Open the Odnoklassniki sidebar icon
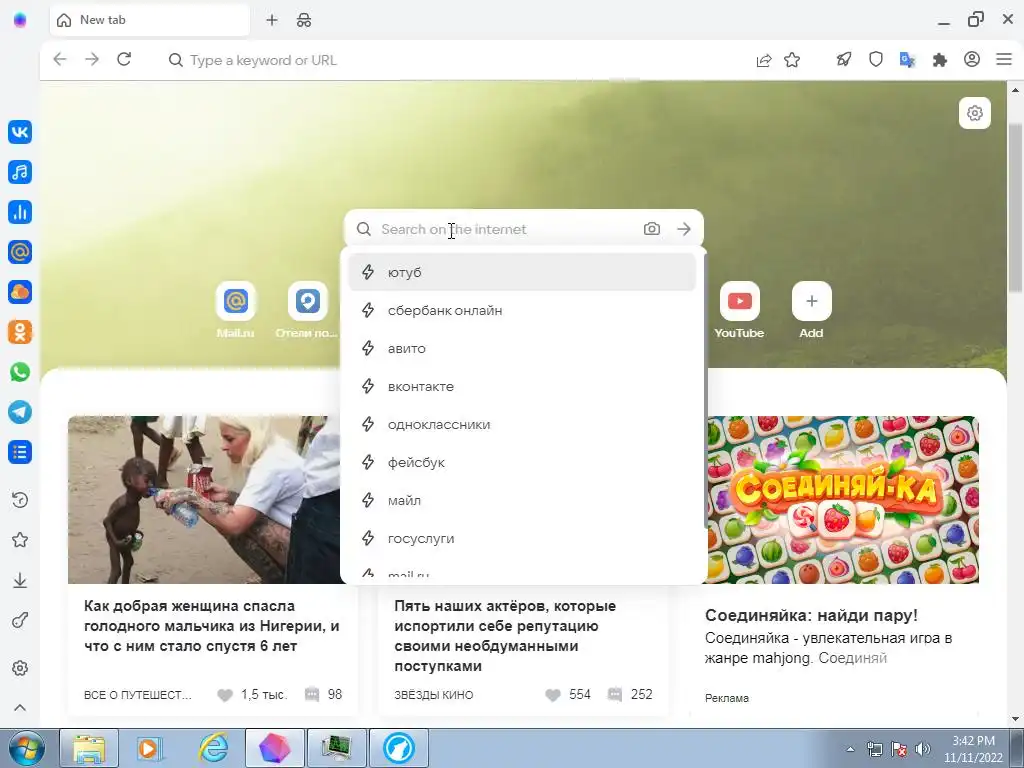1024x768 pixels. pyautogui.click(x=20, y=332)
